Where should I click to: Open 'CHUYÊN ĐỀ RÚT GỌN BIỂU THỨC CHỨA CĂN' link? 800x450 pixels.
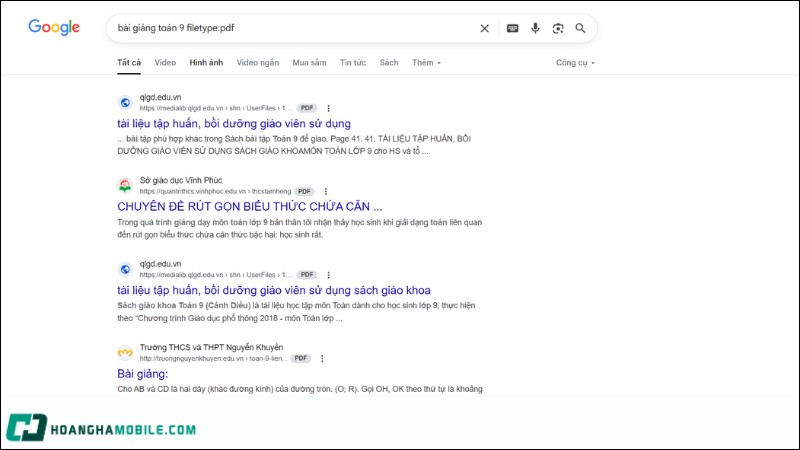click(249, 207)
